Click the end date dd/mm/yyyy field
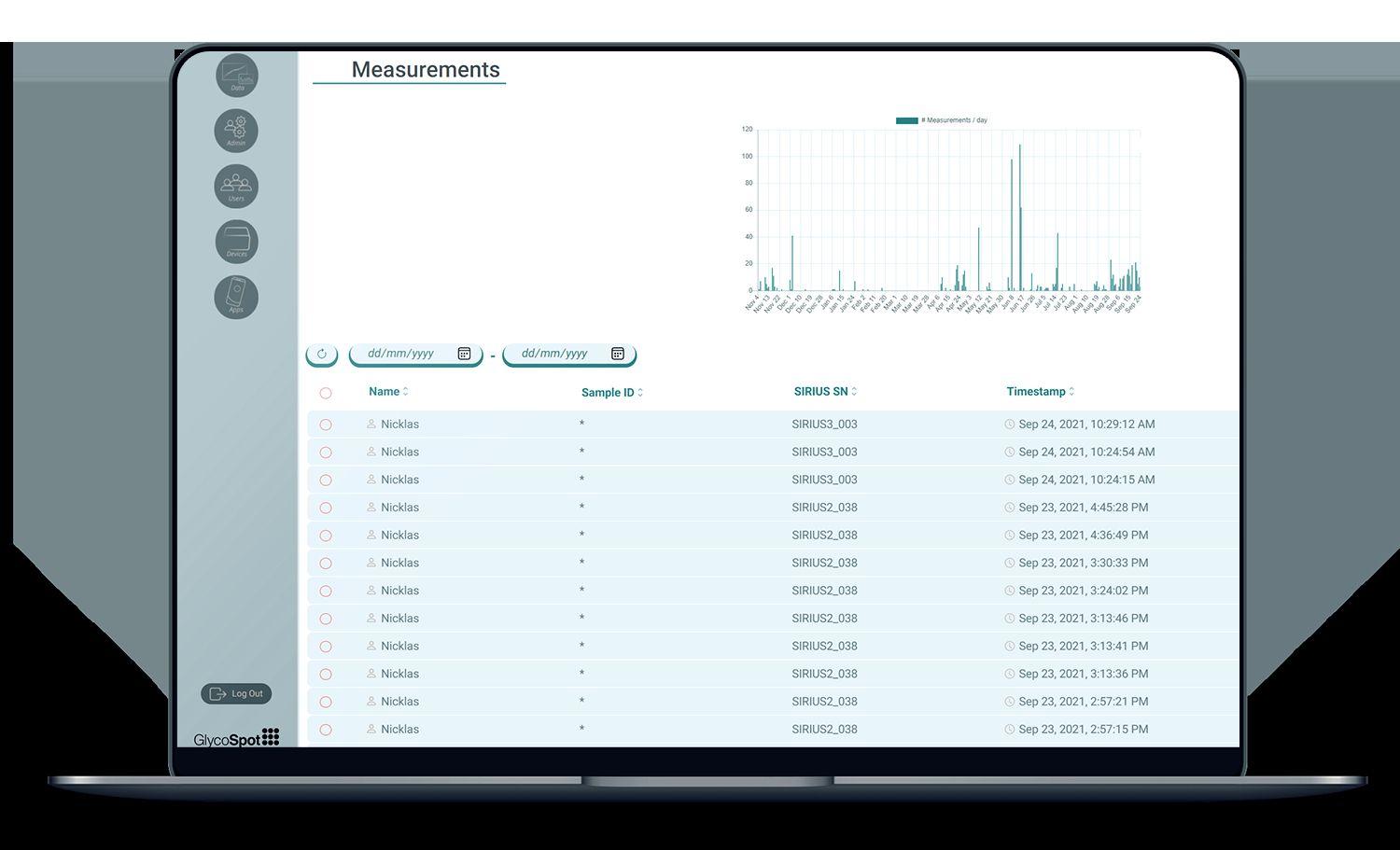 [569, 354]
